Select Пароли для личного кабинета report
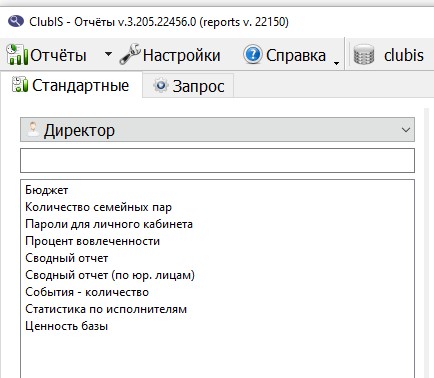The height and width of the screenshot is (378, 434). pos(109,224)
